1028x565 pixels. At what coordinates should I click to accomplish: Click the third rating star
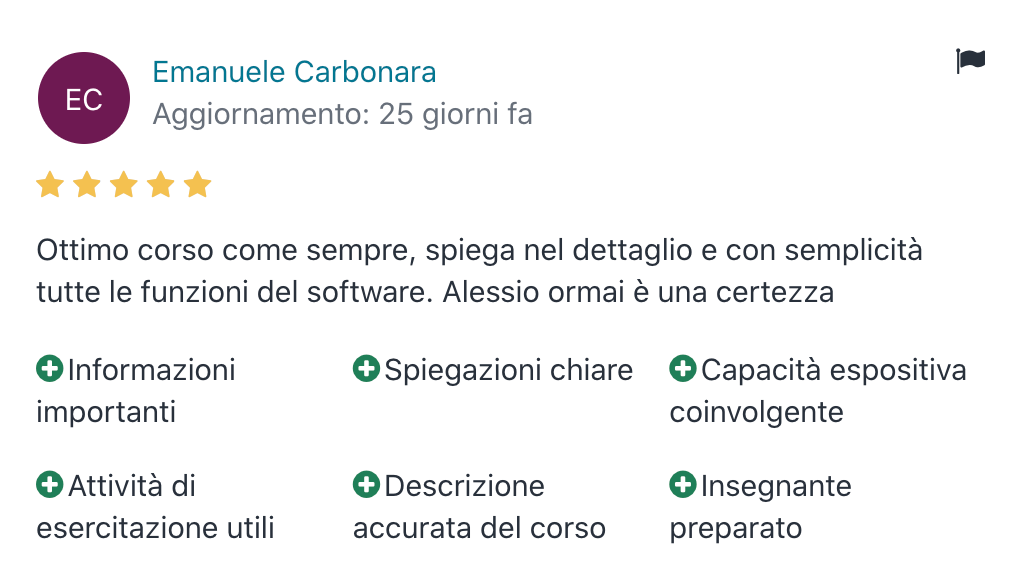click(x=124, y=185)
